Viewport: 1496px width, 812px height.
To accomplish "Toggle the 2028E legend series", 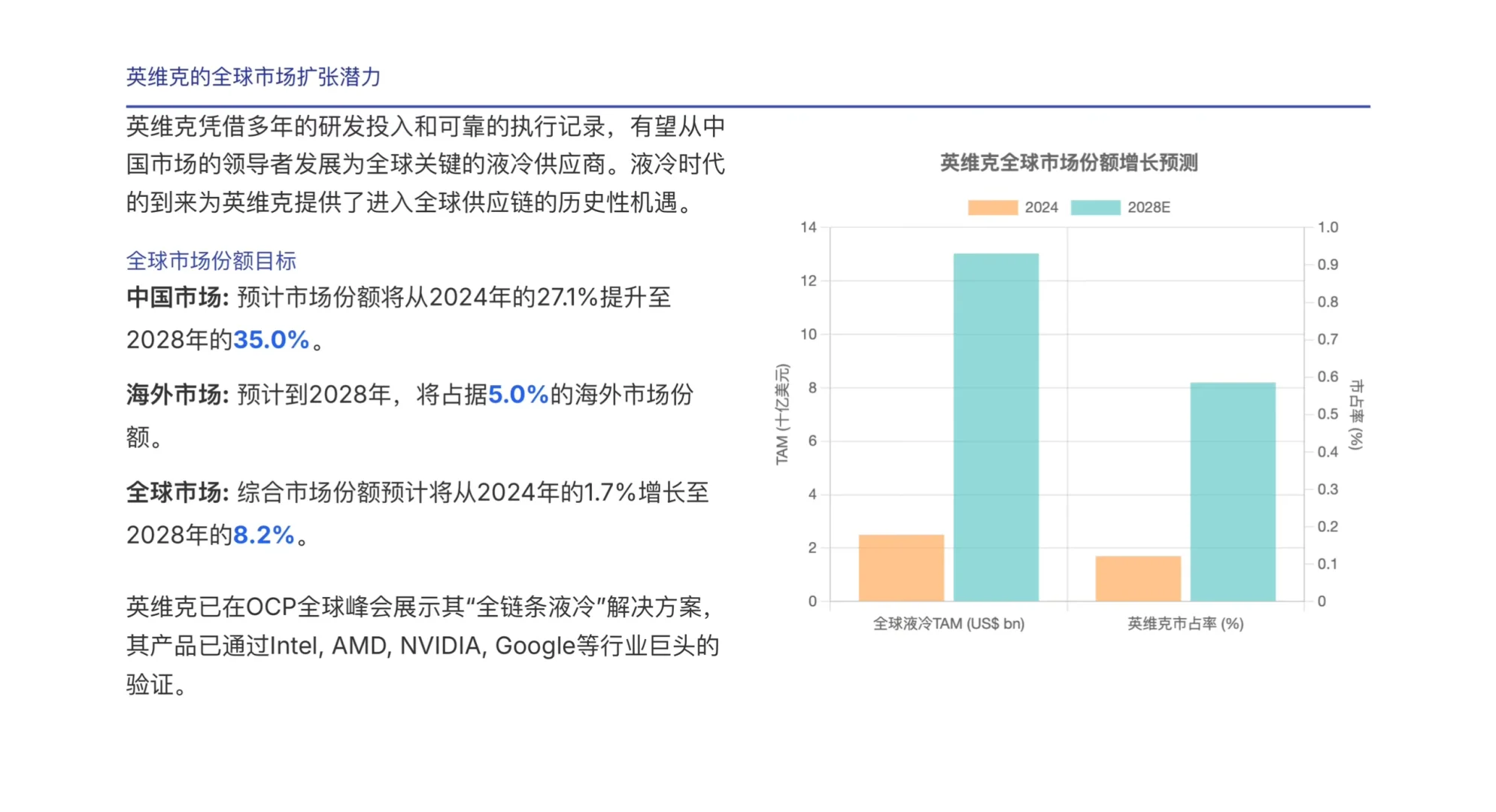I will tap(1148, 208).
